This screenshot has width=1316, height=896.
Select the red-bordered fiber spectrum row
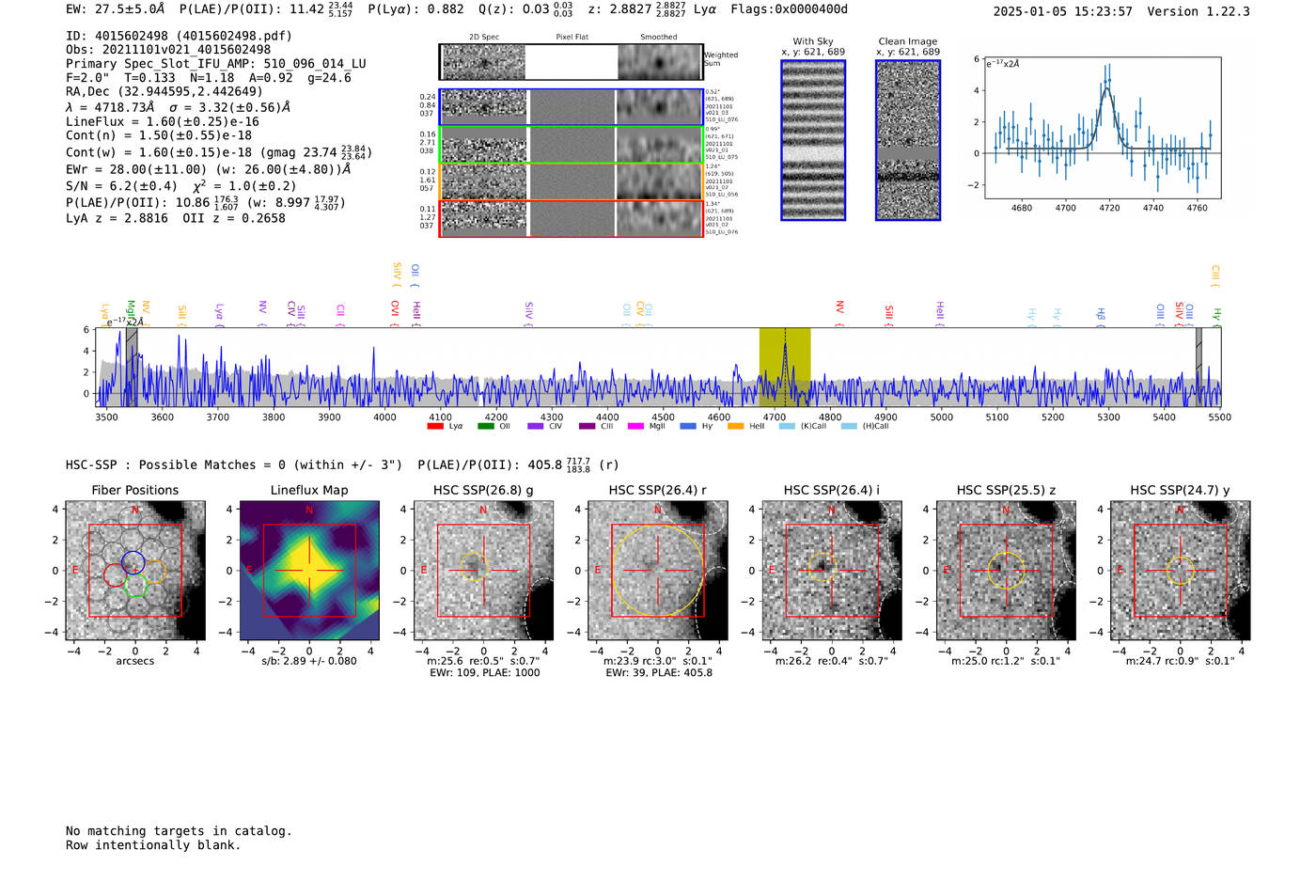click(x=571, y=219)
